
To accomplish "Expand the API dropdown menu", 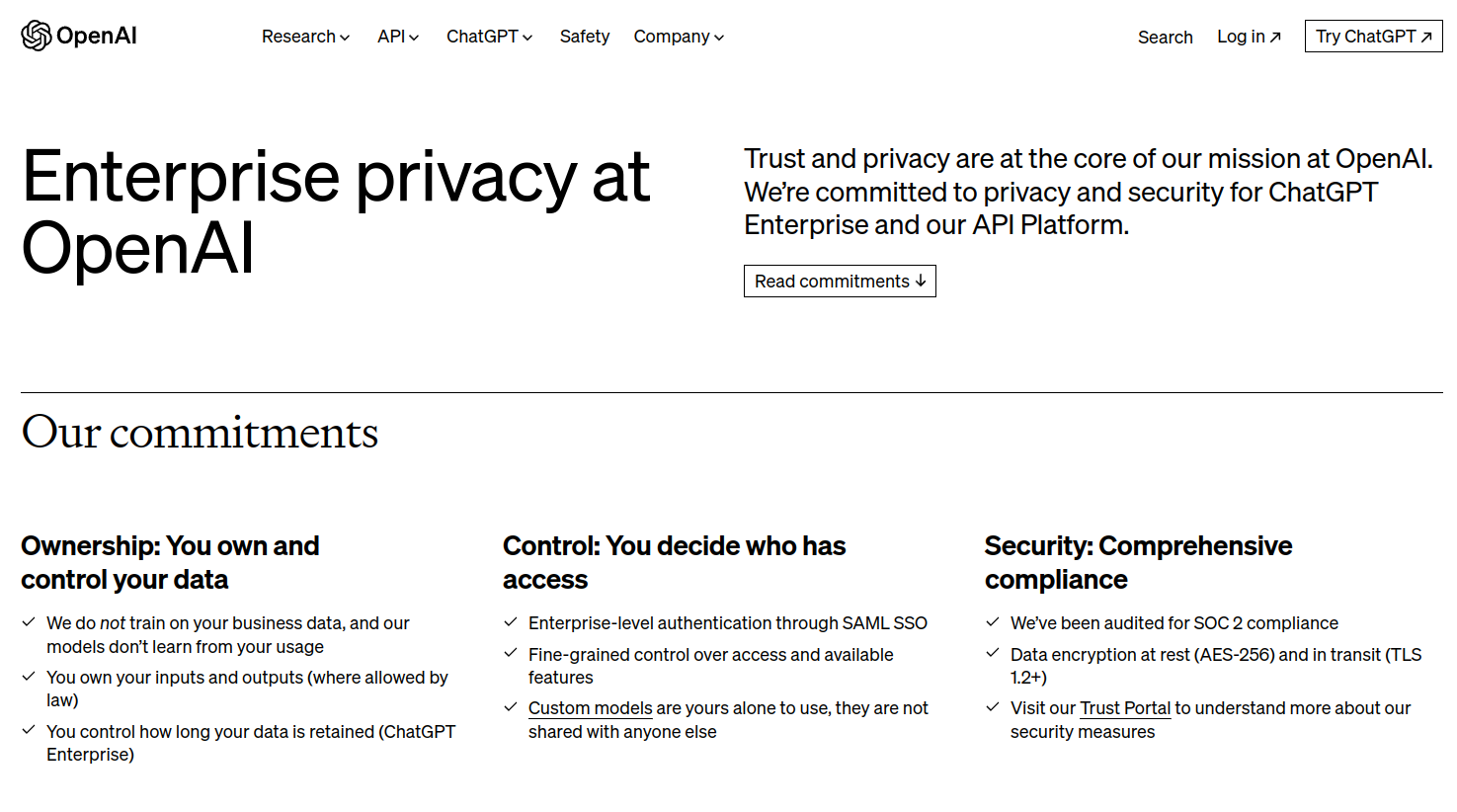I will pos(398,37).
